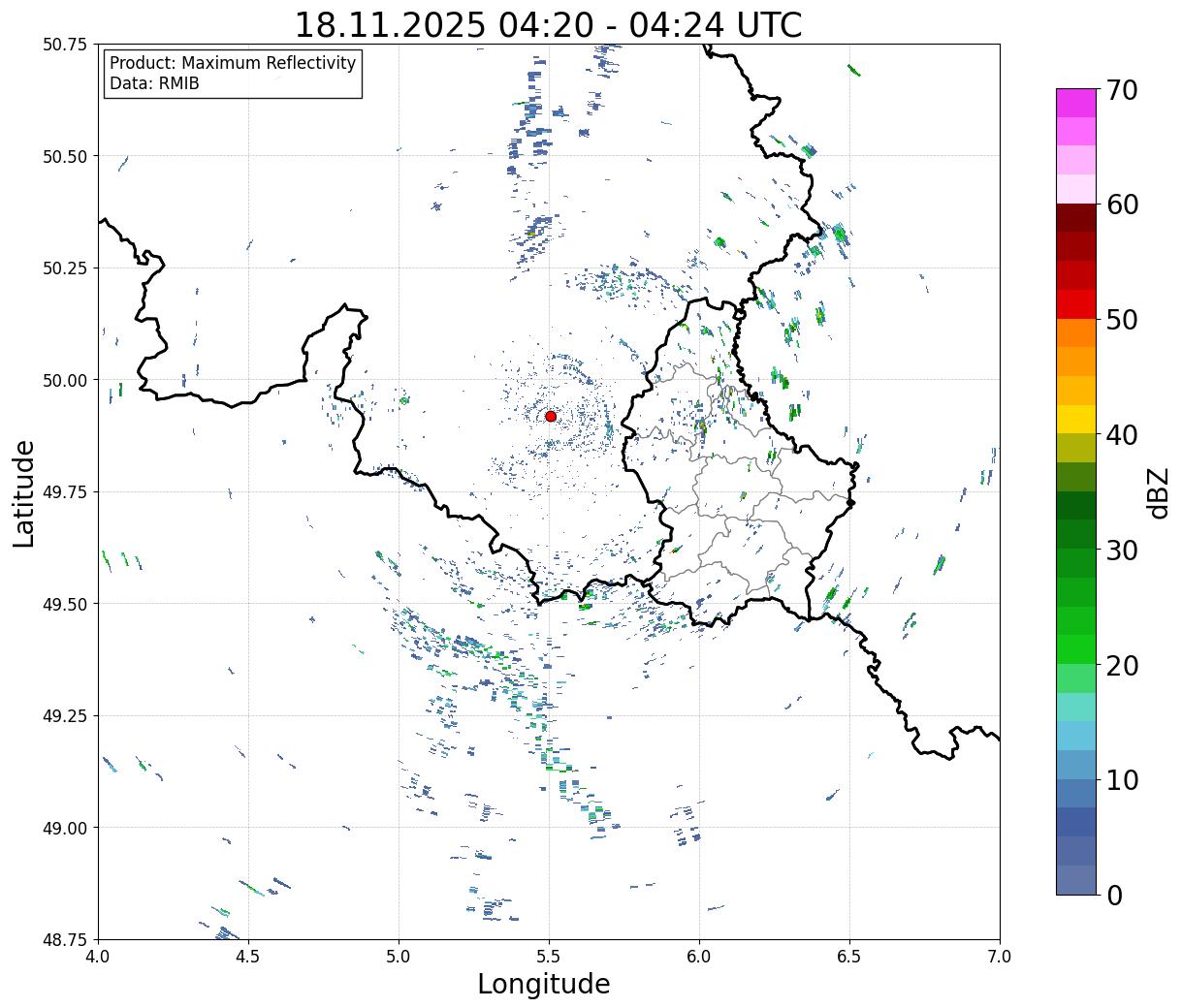Click the colorbar tick label 0
Viewport: 1182px width, 1008px height.
[1115, 896]
